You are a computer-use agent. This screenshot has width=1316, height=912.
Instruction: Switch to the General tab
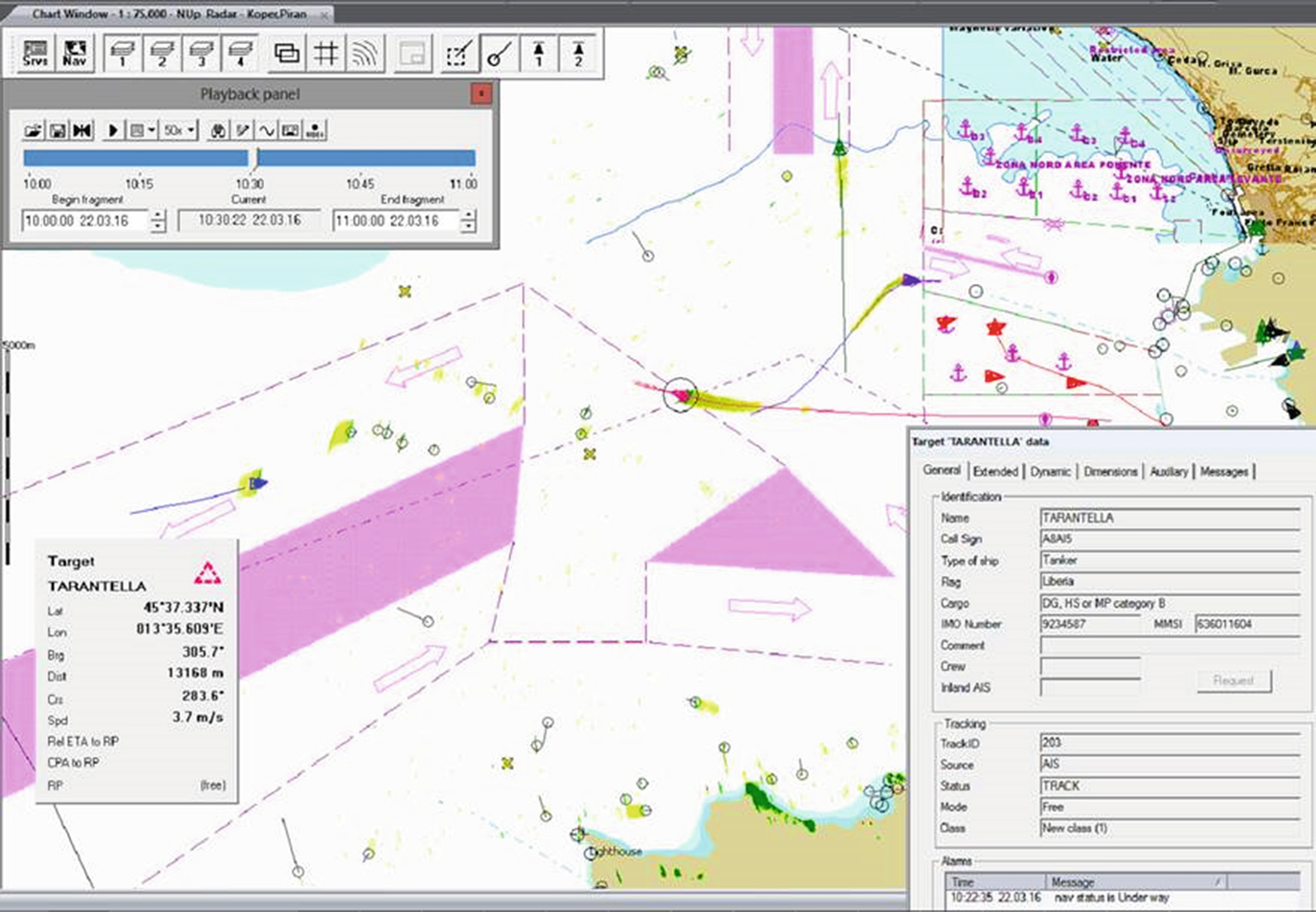[x=942, y=470]
